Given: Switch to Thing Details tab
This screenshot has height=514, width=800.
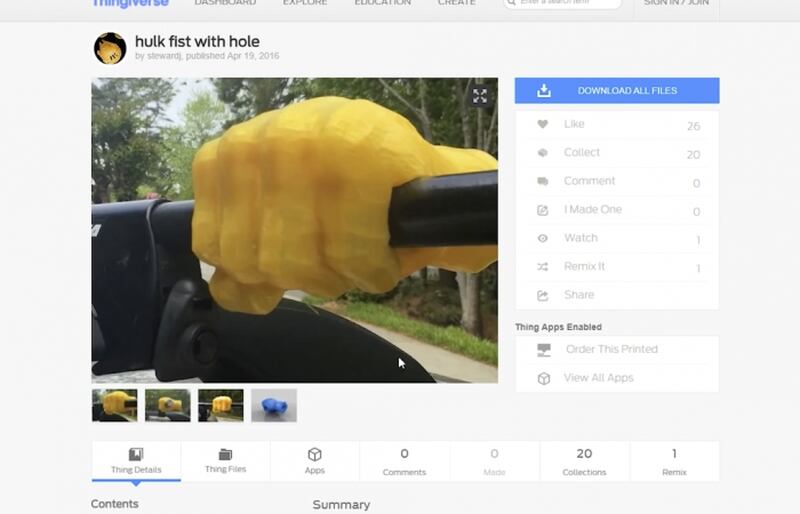Looking at the screenshot, I should click(136, 461).
